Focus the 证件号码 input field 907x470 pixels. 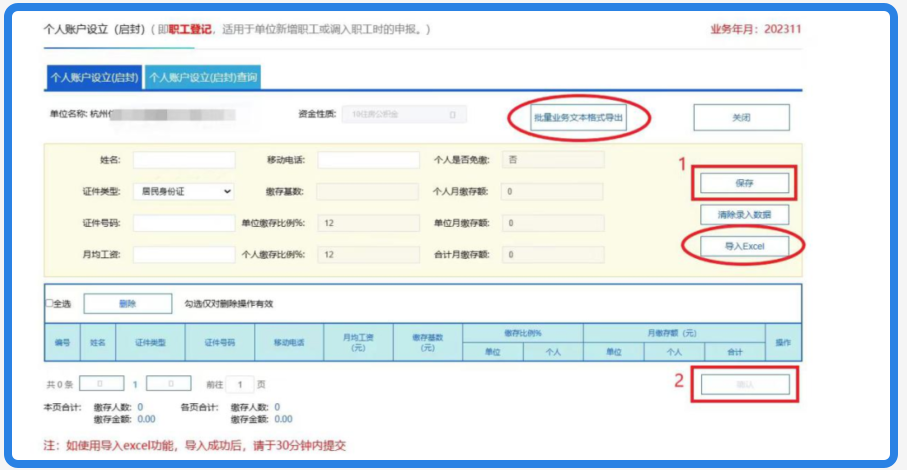point(184,223)
